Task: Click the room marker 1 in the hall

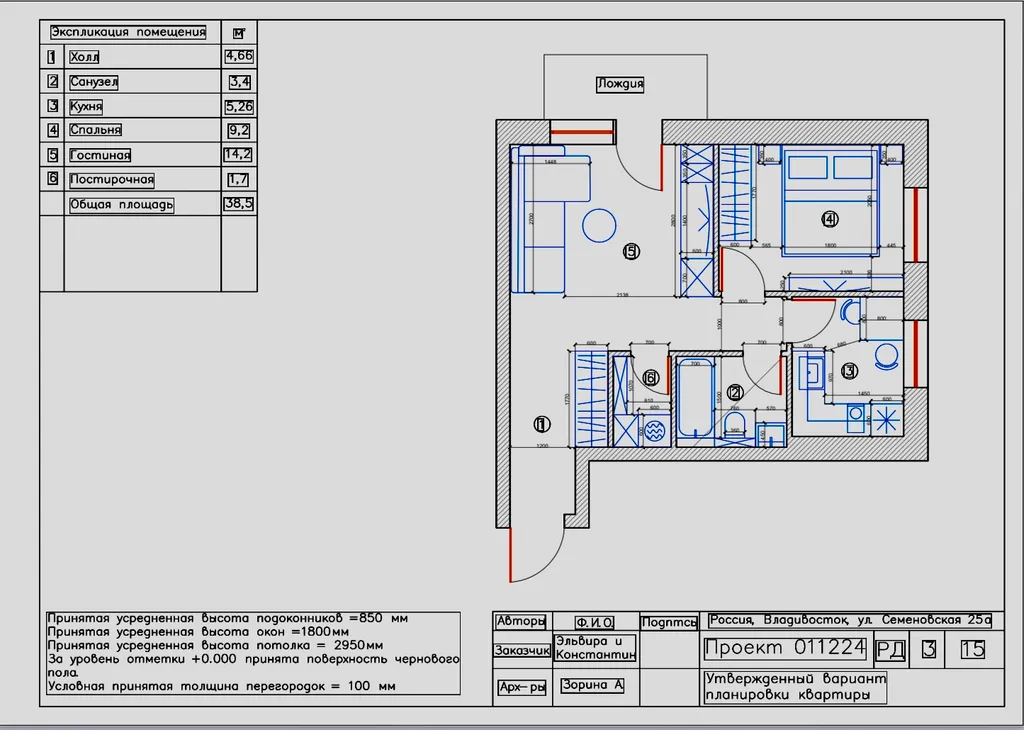Action: [x=542, y=424]
